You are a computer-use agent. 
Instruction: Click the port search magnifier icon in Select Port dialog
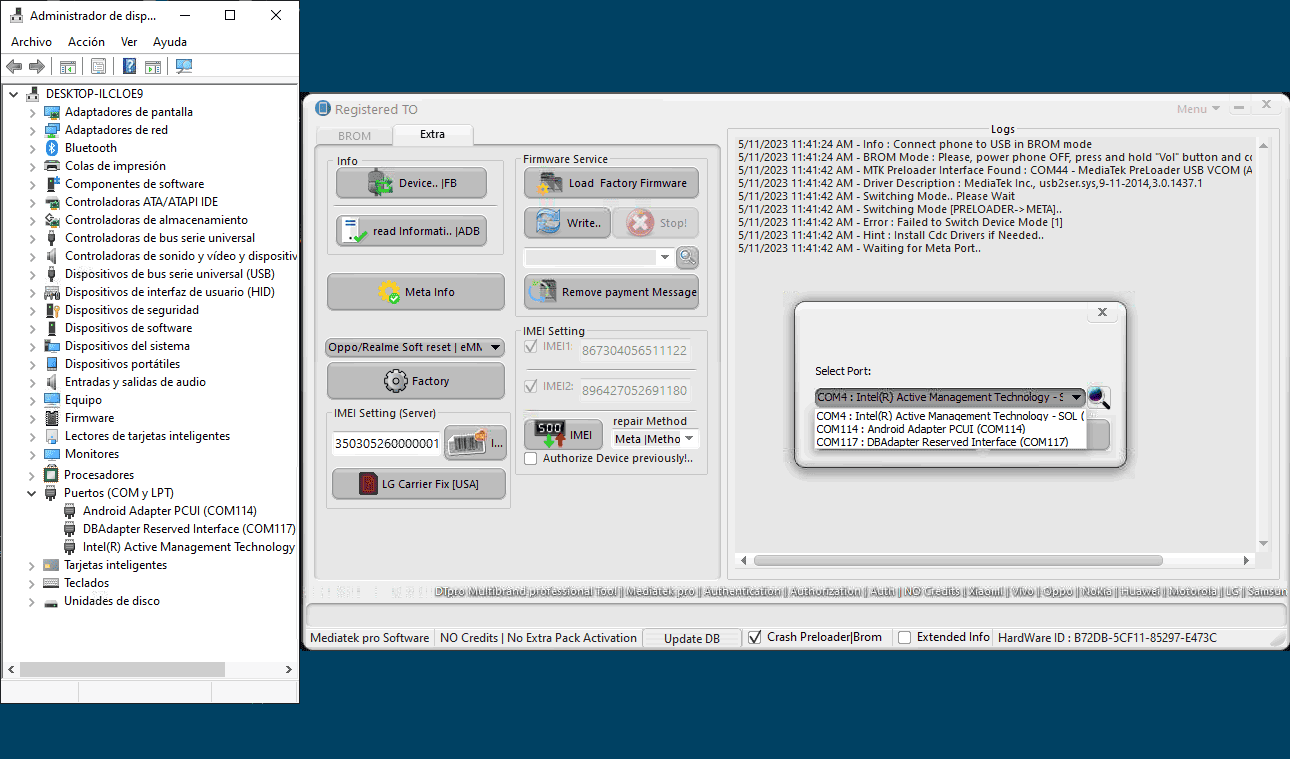tap(1099, 397)
